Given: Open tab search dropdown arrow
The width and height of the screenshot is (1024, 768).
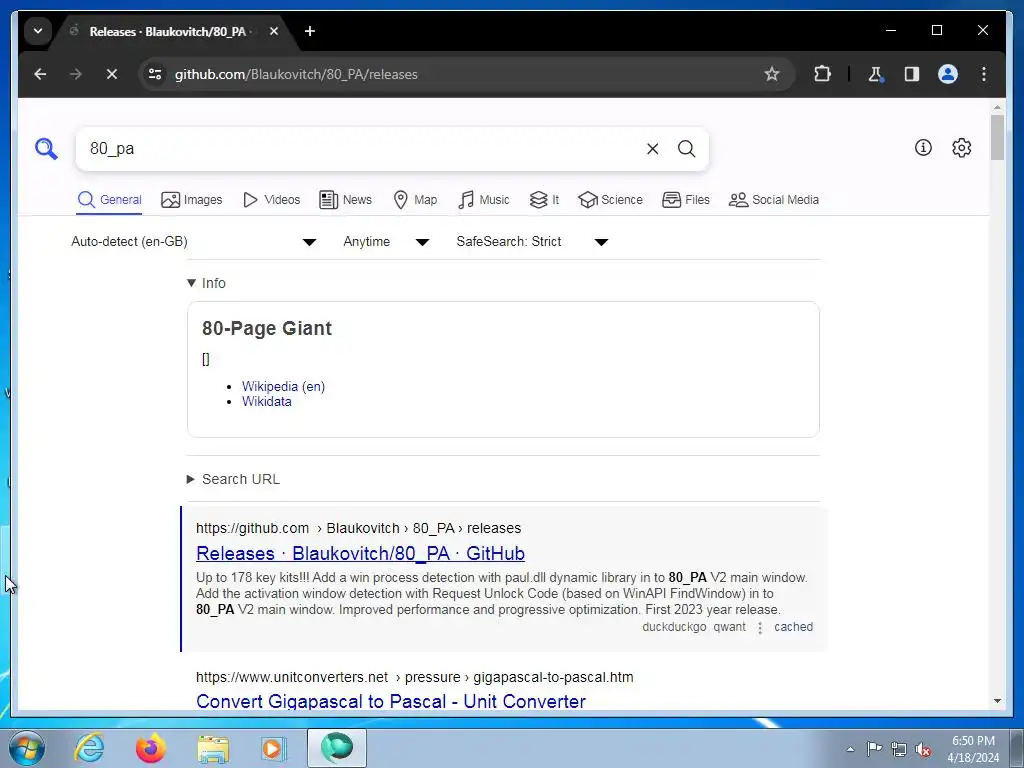Looking at the screenshot, I should point(38,31).
